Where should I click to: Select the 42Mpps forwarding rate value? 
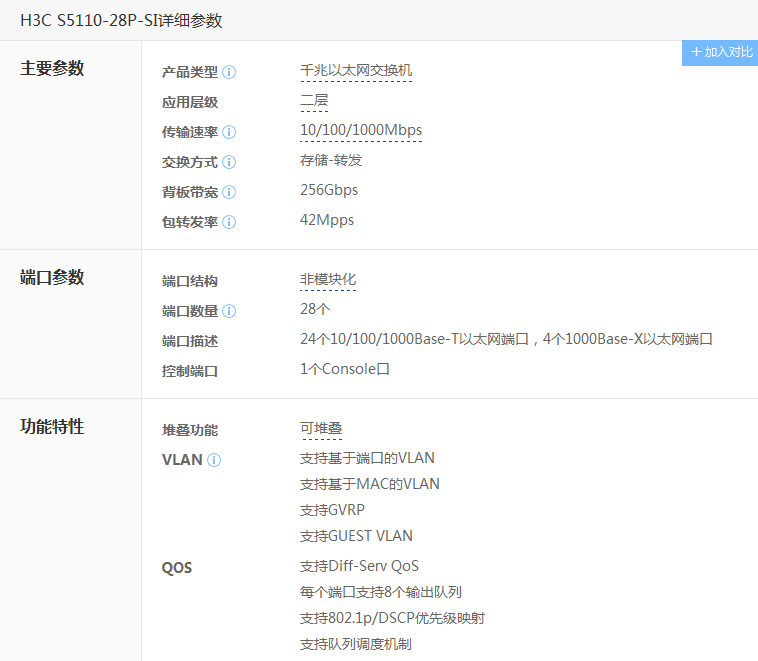(x=327, y=220)
